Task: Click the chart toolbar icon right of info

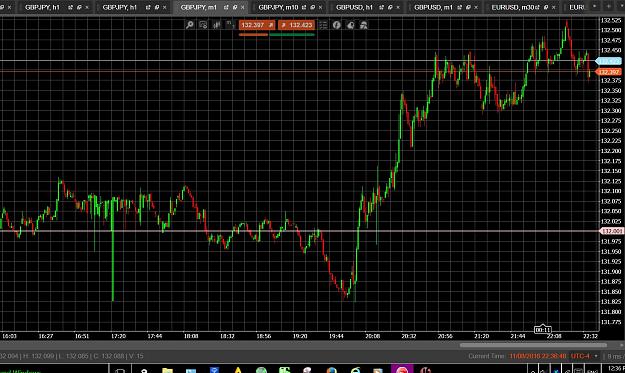Action: tap(350, 25)
